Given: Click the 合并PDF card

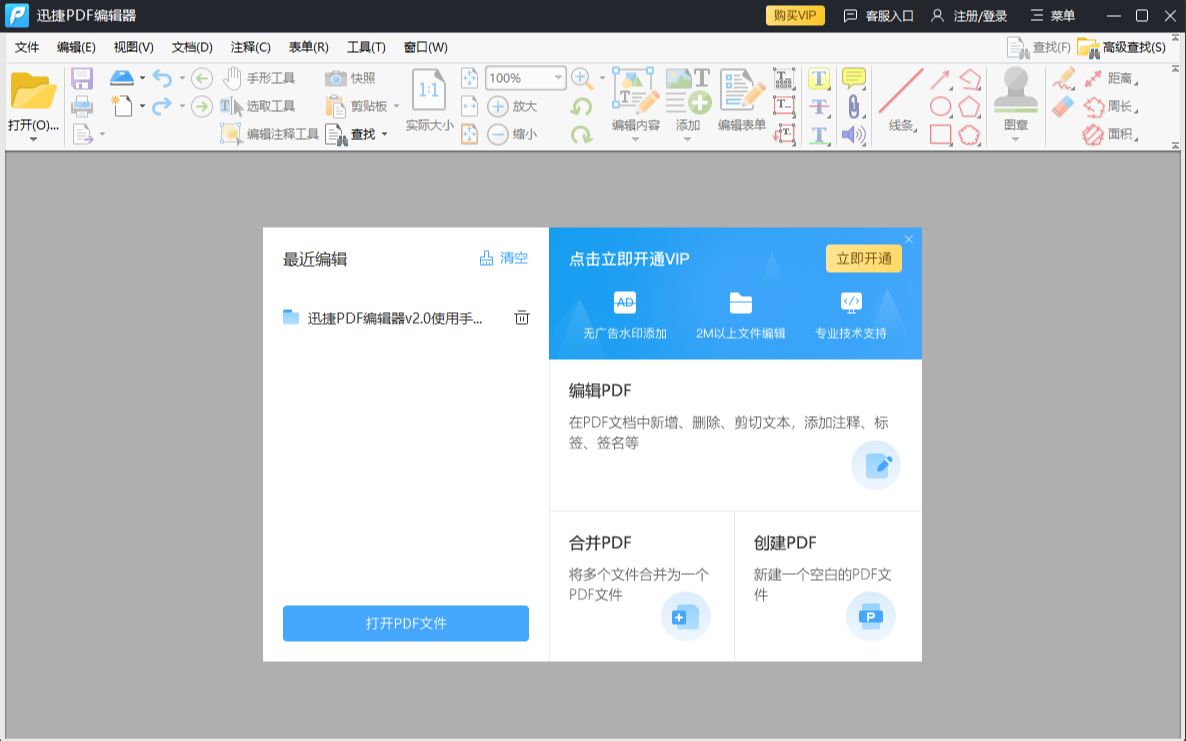Looking at the screenshot, I should coord(641,586).
